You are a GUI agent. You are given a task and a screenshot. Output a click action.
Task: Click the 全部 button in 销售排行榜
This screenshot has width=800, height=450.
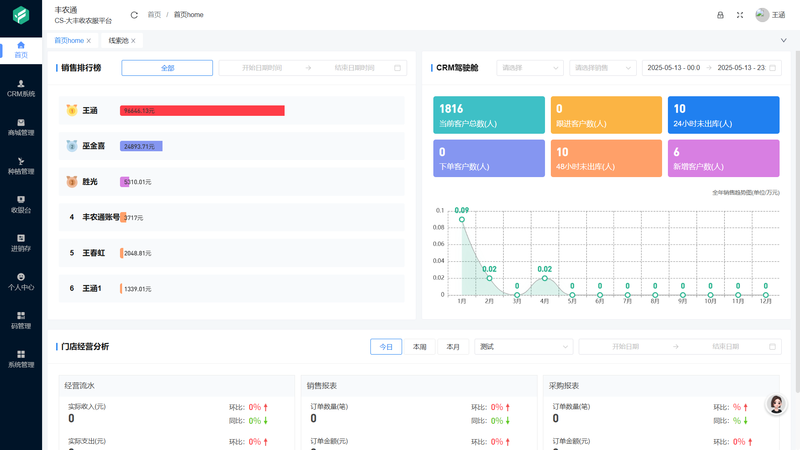[x=167, y=68]
